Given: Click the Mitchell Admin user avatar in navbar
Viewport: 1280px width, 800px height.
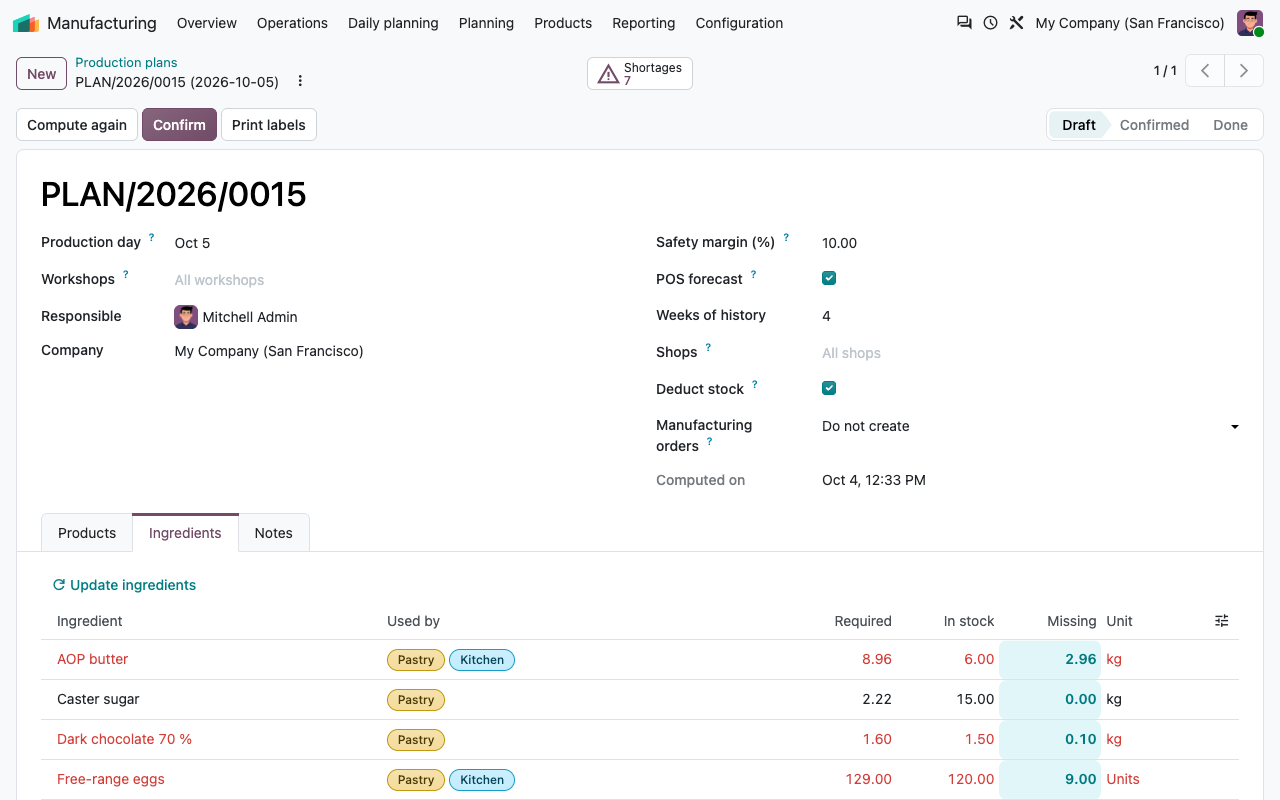Looking at the screenshot, I should tap(1250, 23).
